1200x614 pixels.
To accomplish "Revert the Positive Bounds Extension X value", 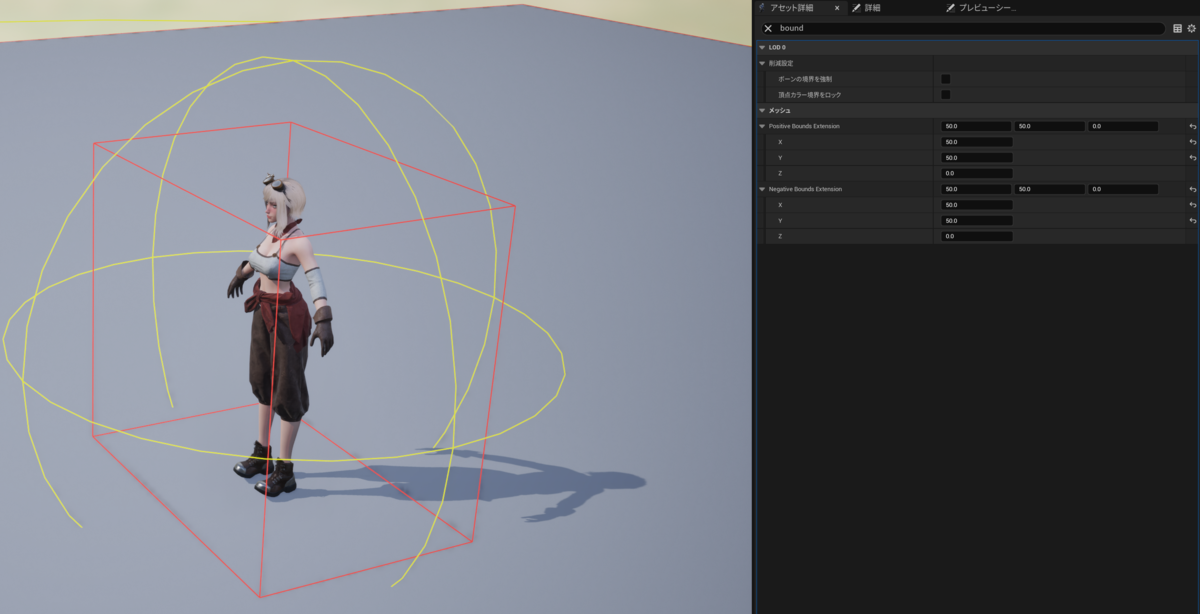I will [x=1191, y=142].
